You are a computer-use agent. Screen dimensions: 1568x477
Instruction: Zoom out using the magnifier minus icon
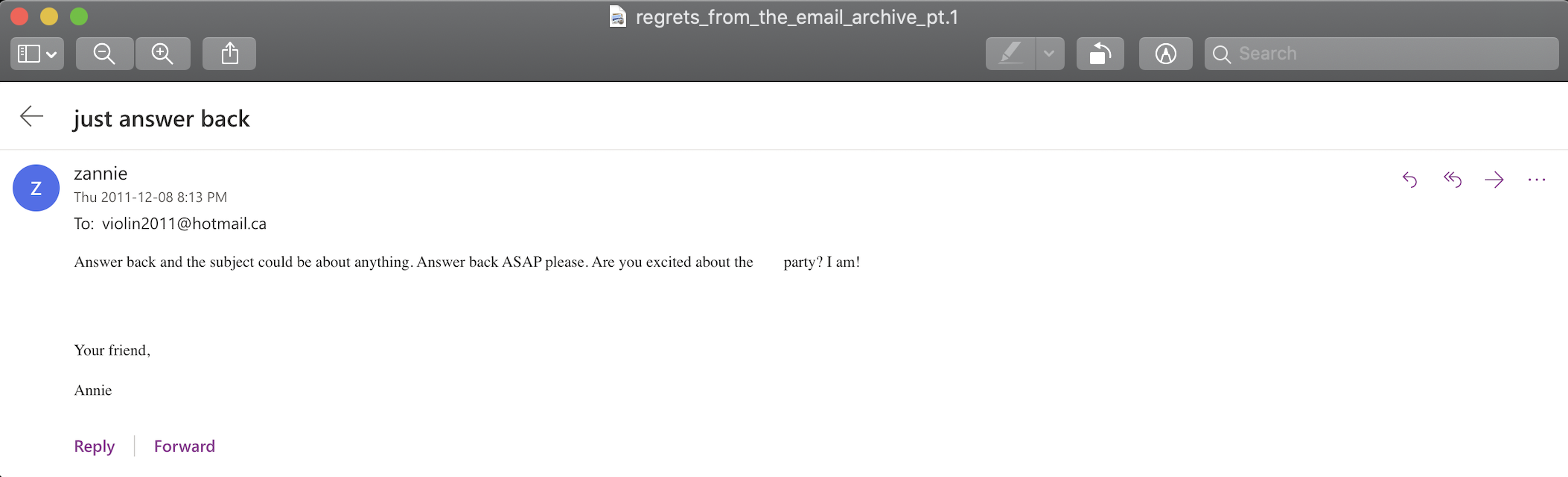(x=104, y=54)
